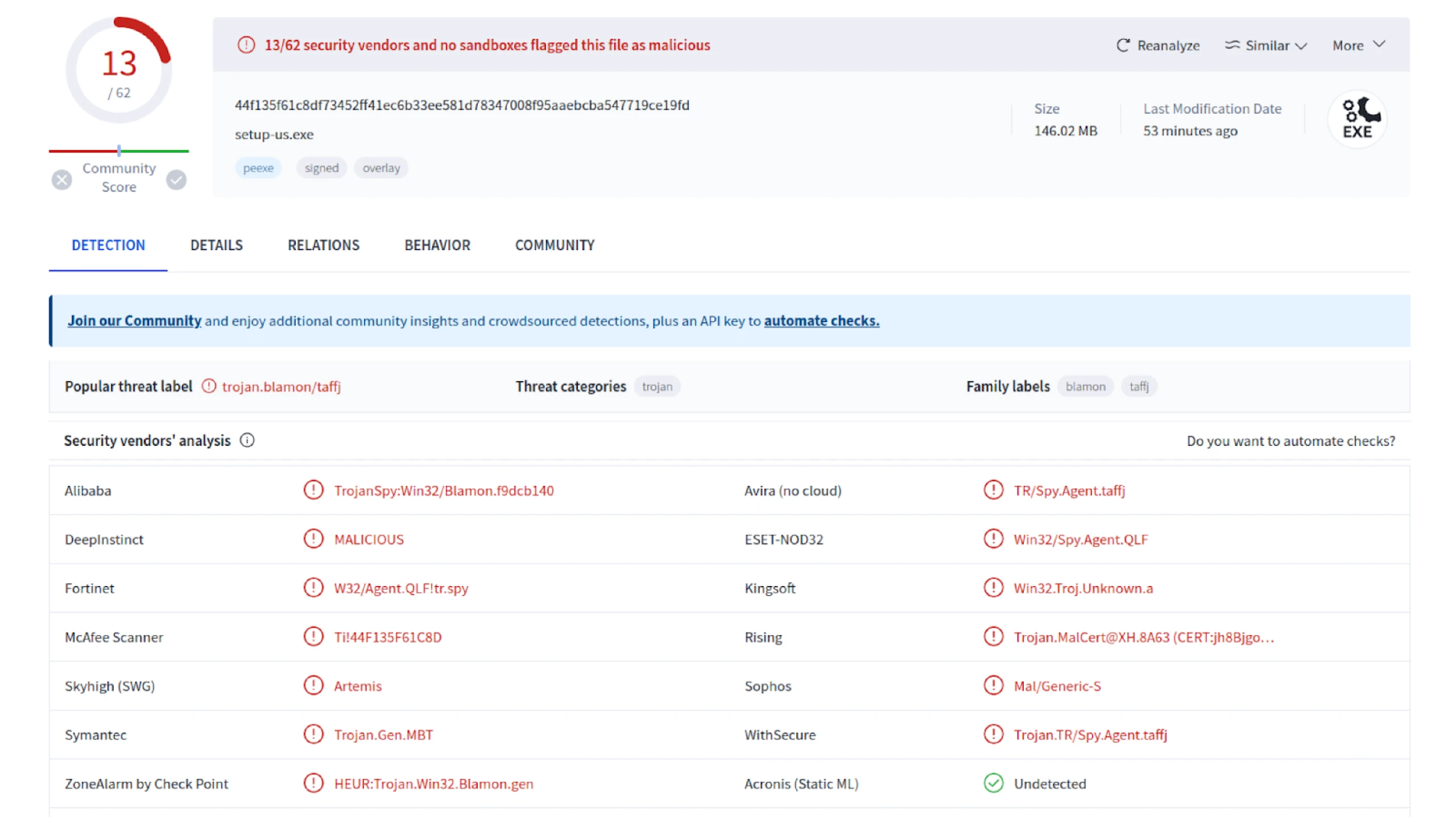
Task: Click info icon next to Security vendors' analysis
Action: [x=247, y=440]
